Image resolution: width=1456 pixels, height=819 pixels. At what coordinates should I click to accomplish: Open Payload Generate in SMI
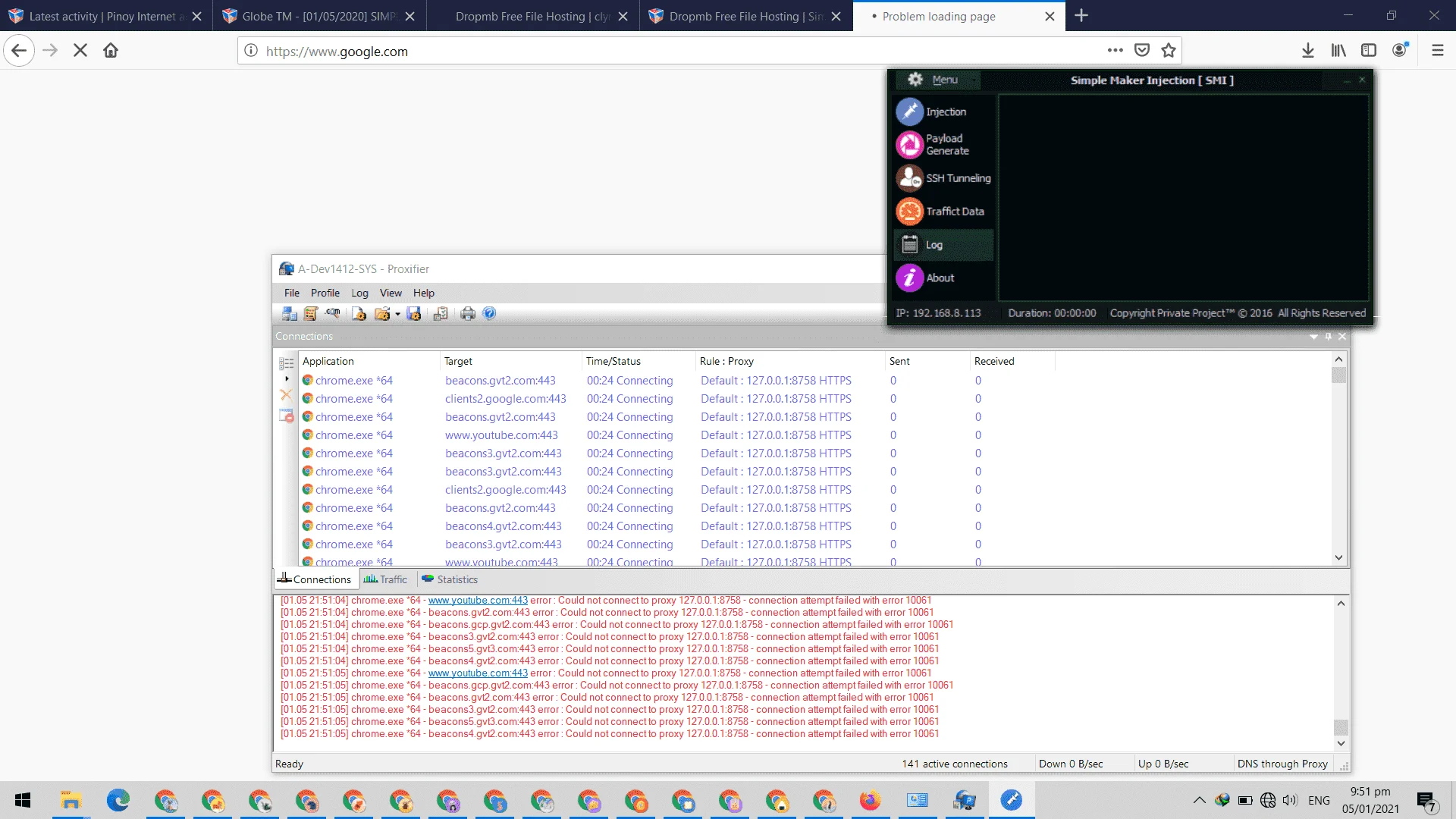pos(944,145)
